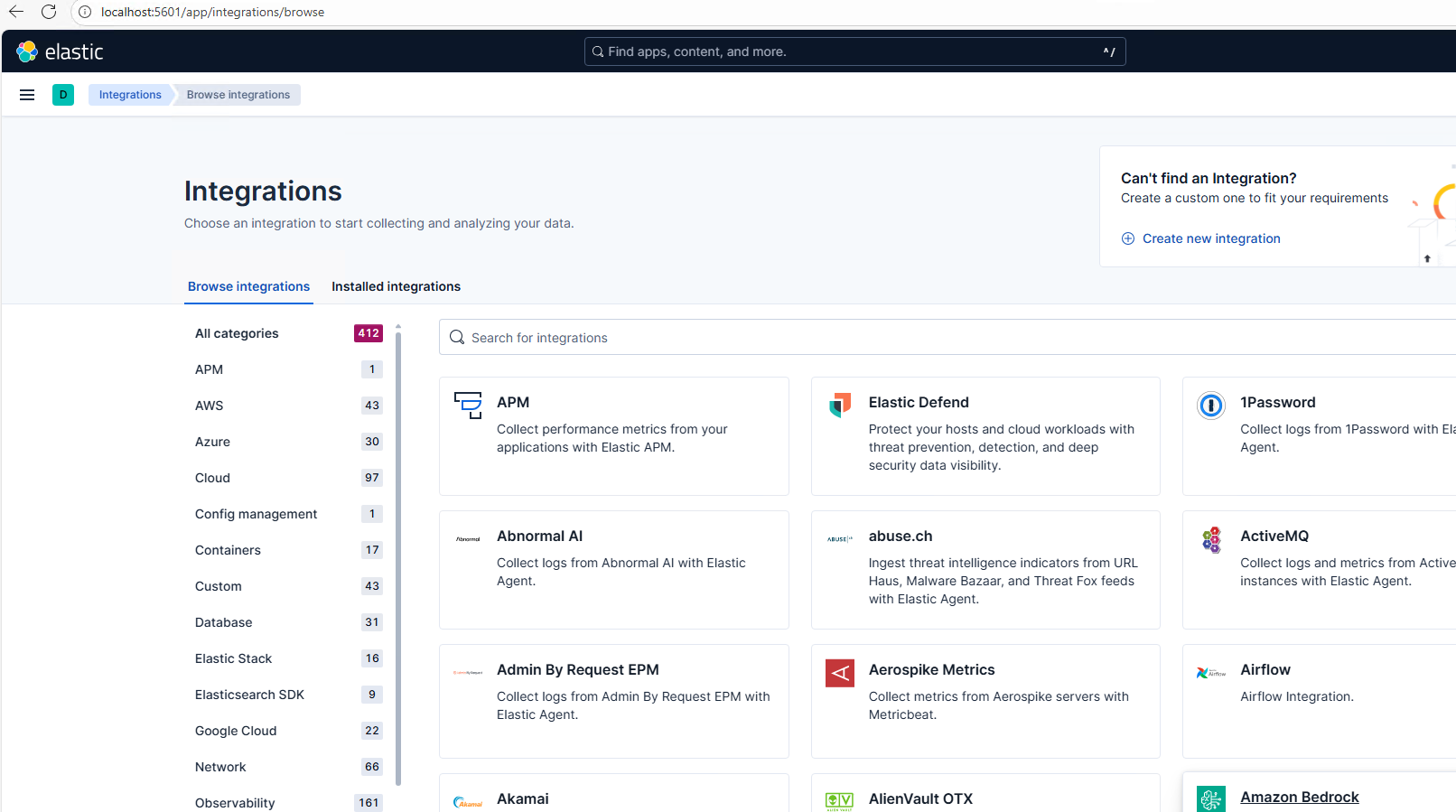Open the 1Password card title
This screenshot has height=812, width=1456.
pyautogui.click(x=1277, y=402)
